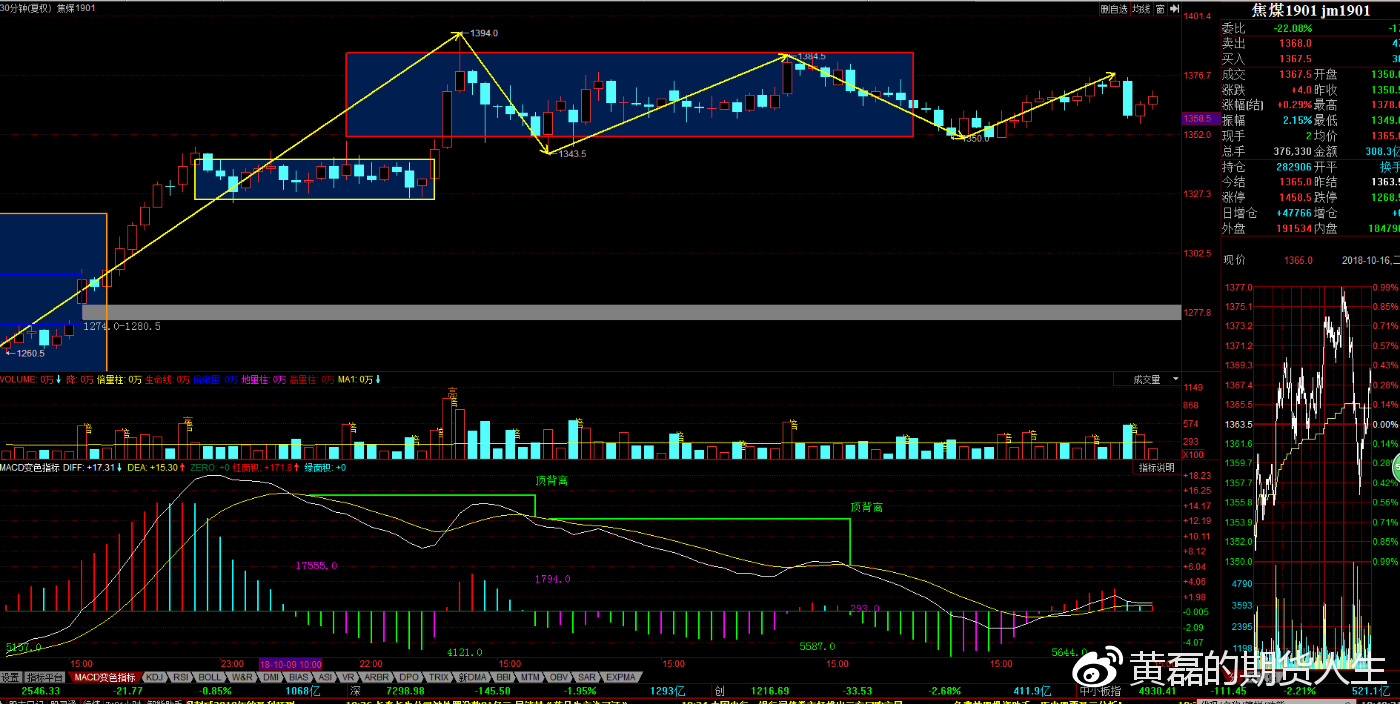
Task: Click the MACD DIFF: +17.31 readout
Action: pyautogui.click(x=91, y=467)
